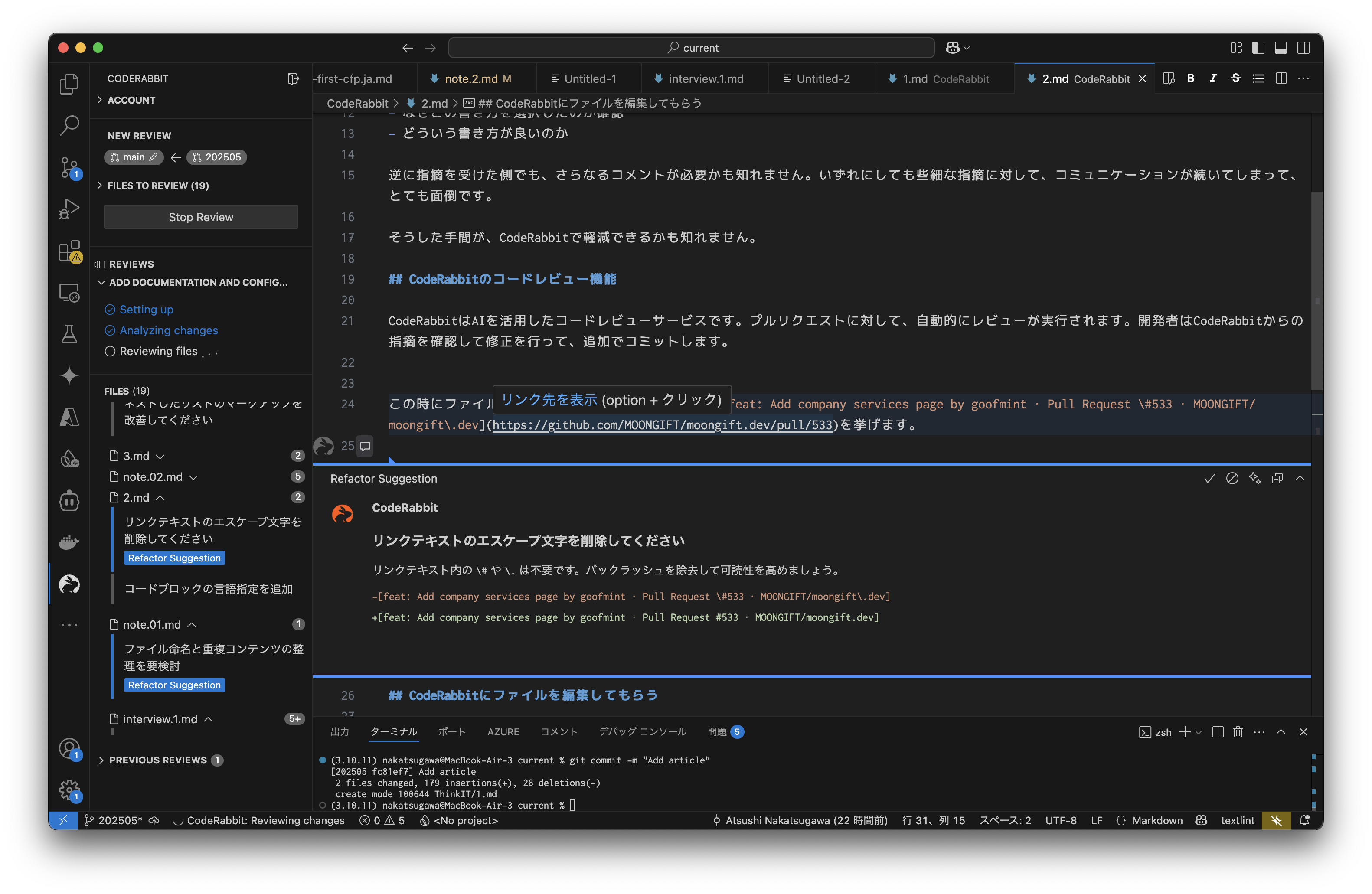The width and height of the screenshot is (1372, 894).
Task: Insert a bullet list via toolbar icon
Action: pos(1258,78)
